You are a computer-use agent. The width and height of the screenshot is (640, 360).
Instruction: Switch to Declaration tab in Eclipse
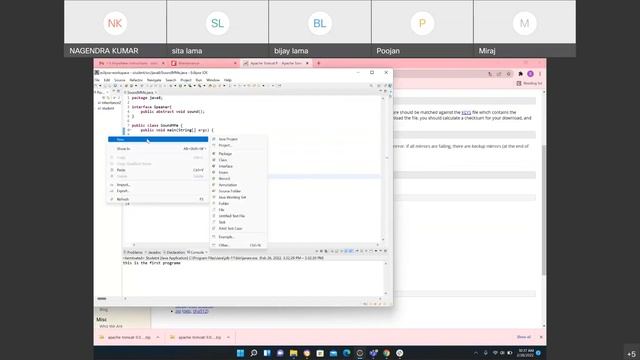(174, 253)
